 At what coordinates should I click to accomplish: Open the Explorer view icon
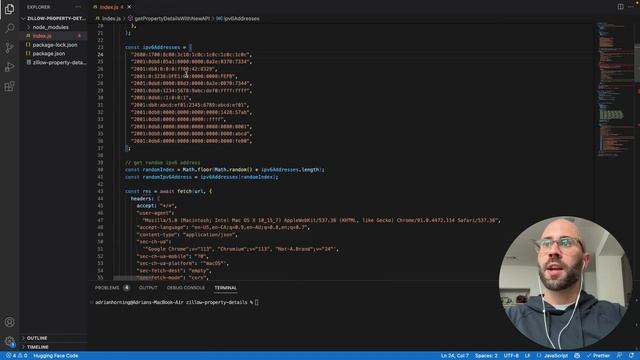click(x=9, y=8)
